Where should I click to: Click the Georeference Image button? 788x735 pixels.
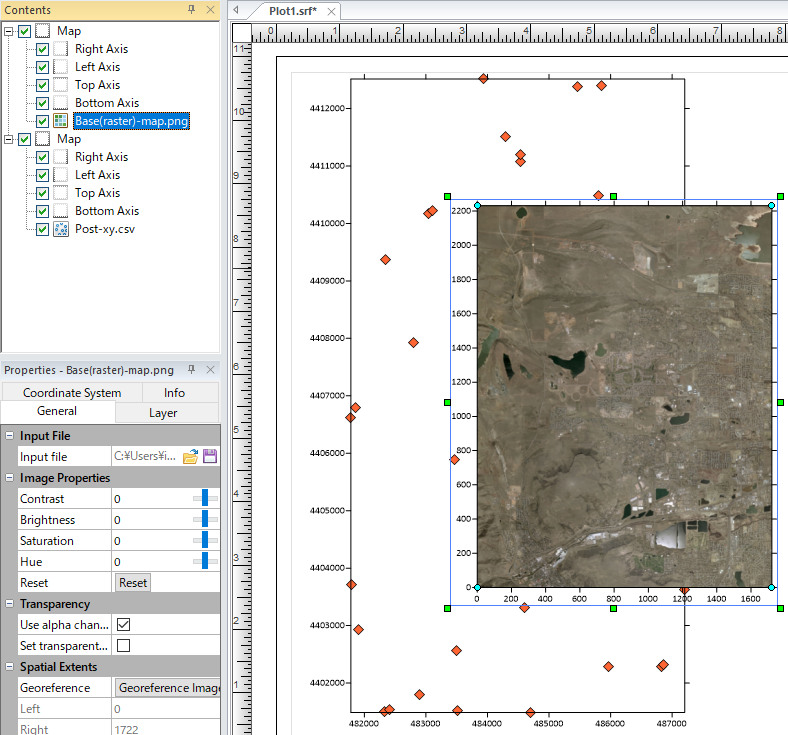(168, 688)
